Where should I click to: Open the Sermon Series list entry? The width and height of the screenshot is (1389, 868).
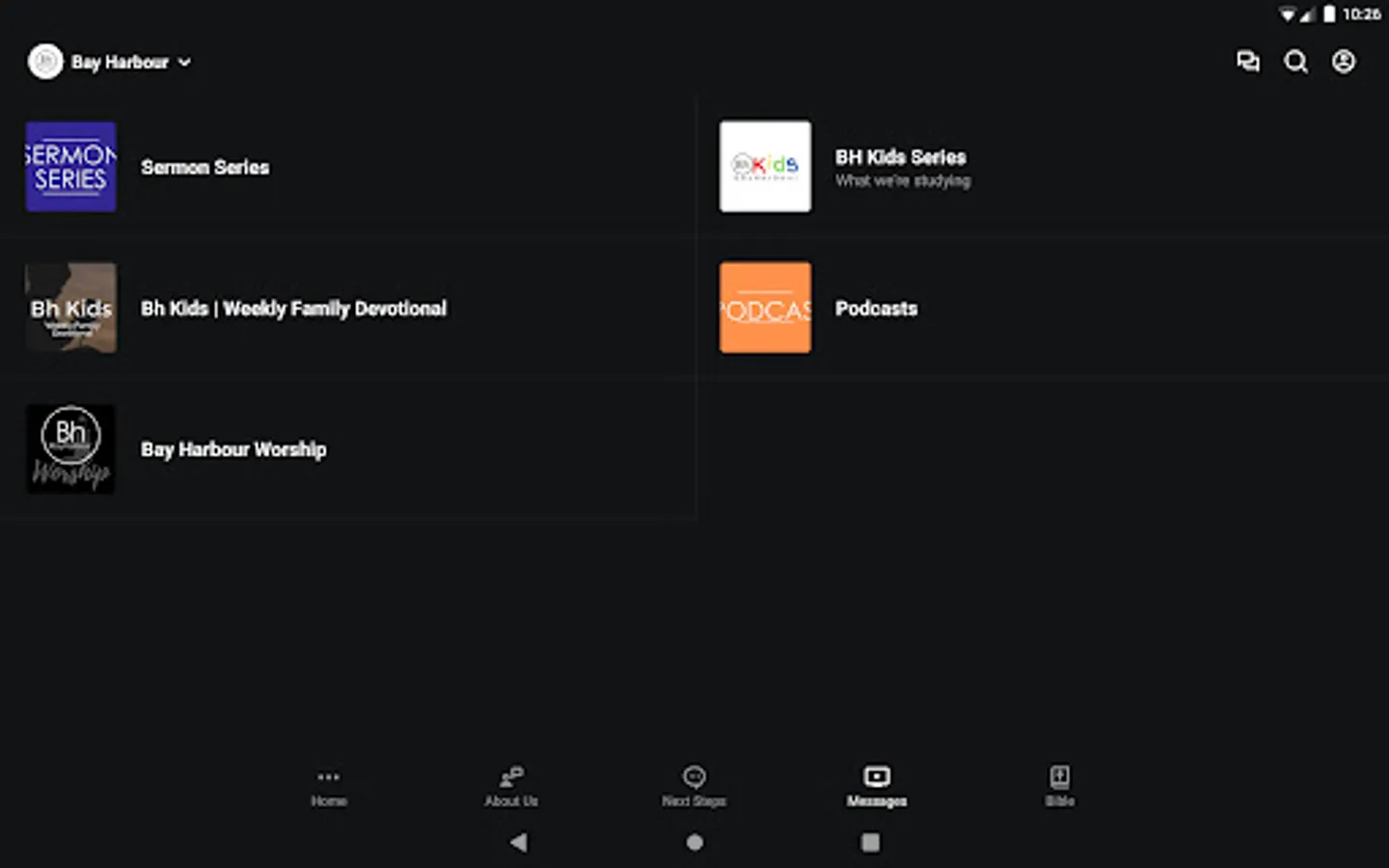pyautogui.click(x=347, y=167)
